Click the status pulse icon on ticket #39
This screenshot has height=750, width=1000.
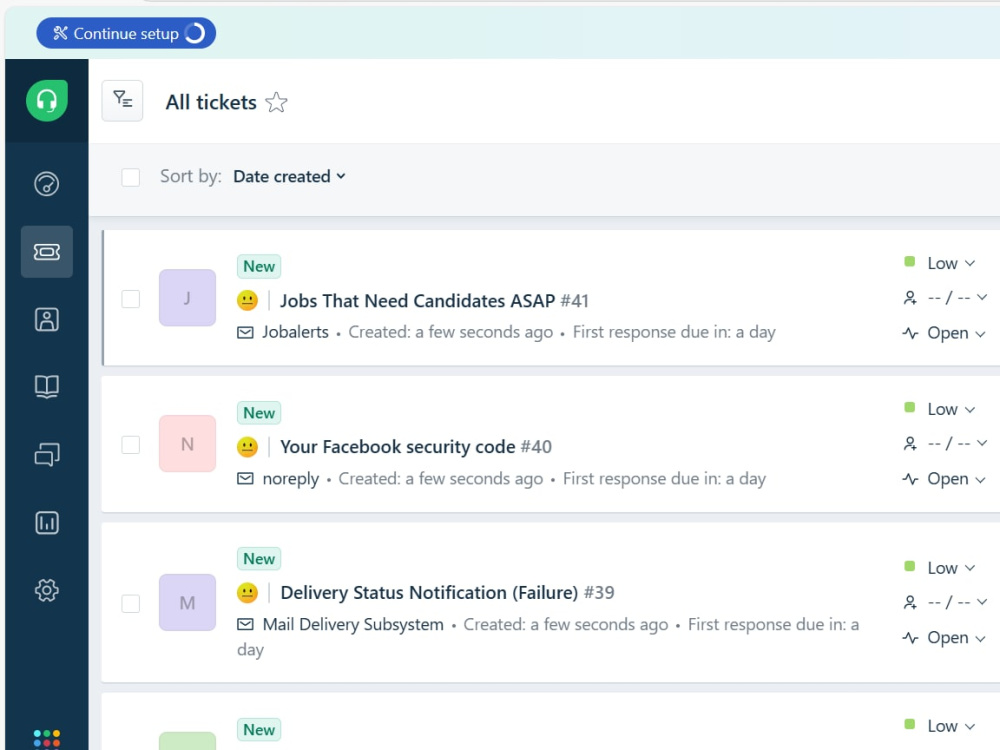point(910,638)
